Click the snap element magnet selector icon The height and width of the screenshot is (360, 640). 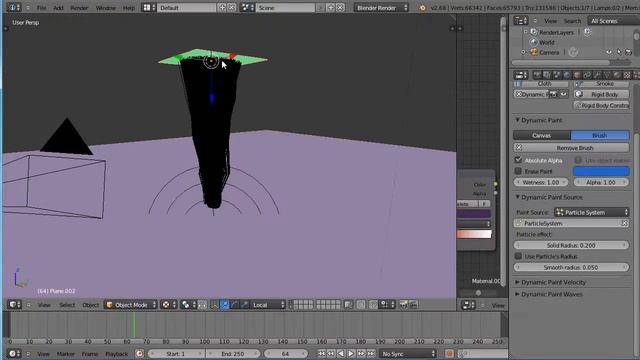[386, 304]
